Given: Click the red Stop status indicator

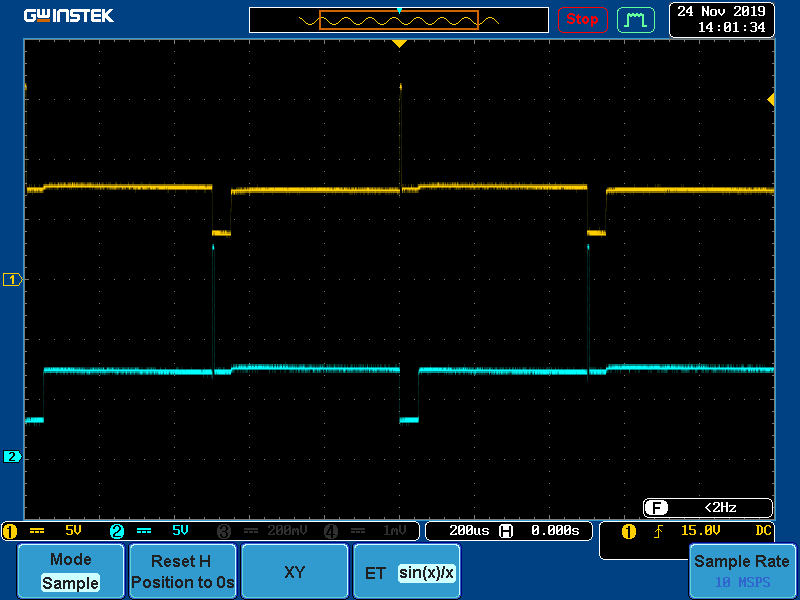Looking at the screenshot, I should pos(582,19).
